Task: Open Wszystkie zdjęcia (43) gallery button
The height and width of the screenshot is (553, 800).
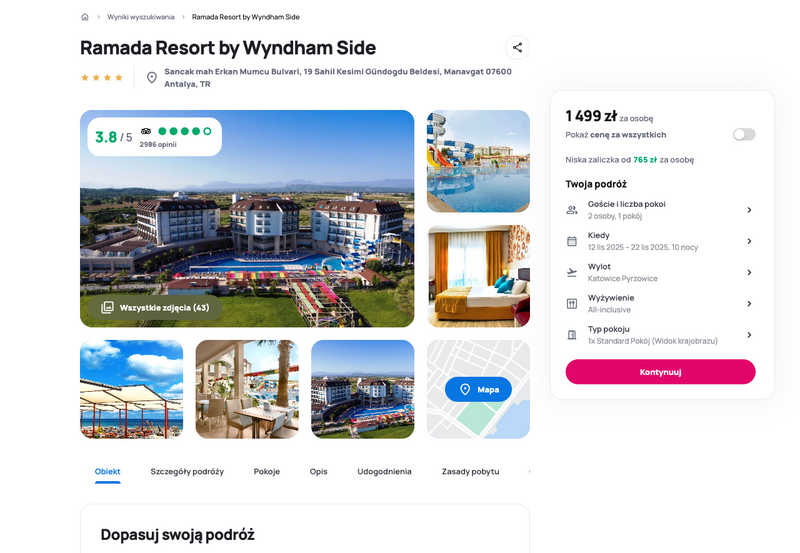Action: pyautogui.click(x=155, y=308)
